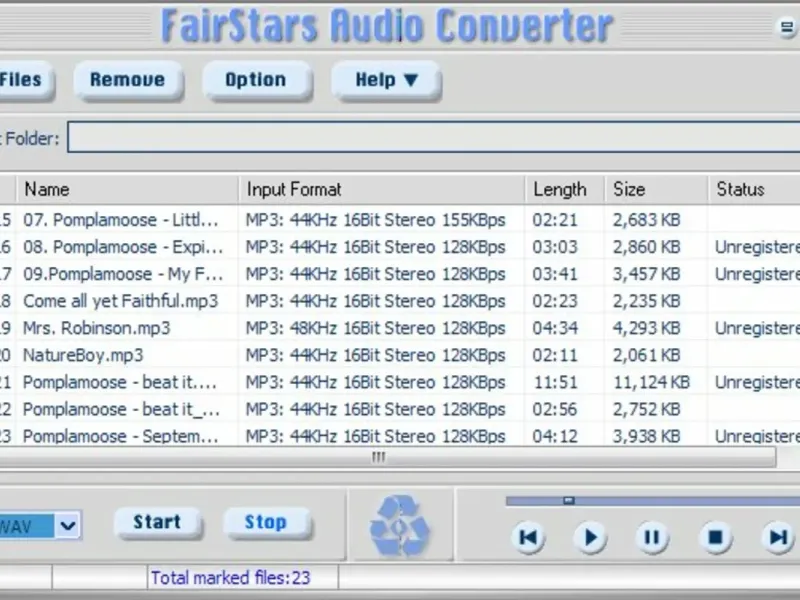The height and width of the screenshot is (600, 800).
Task: Move the playback position slider
Action: [x=569, y=501]
